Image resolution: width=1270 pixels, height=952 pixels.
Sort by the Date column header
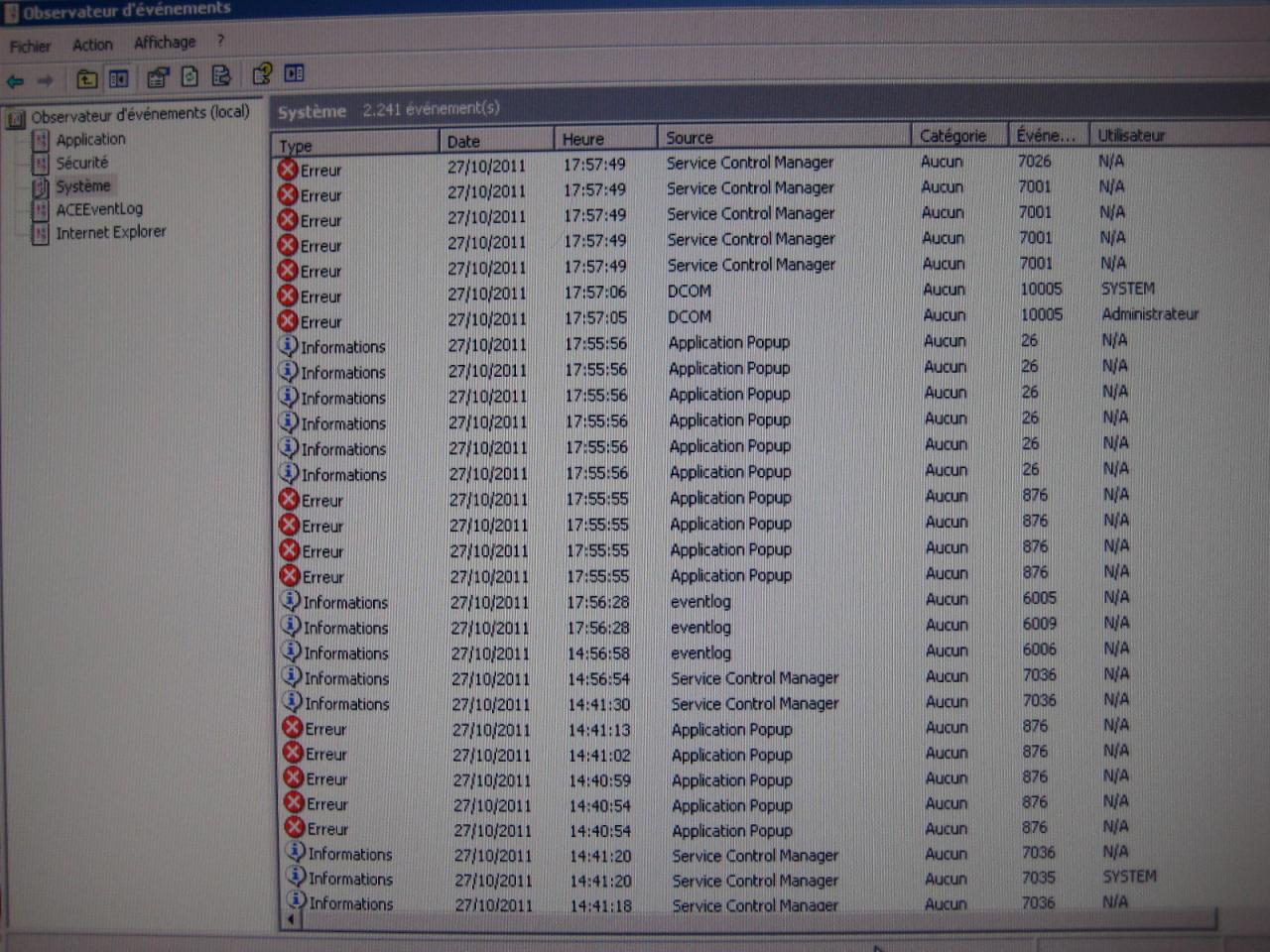pyautogui.click(x=496, y=141)
